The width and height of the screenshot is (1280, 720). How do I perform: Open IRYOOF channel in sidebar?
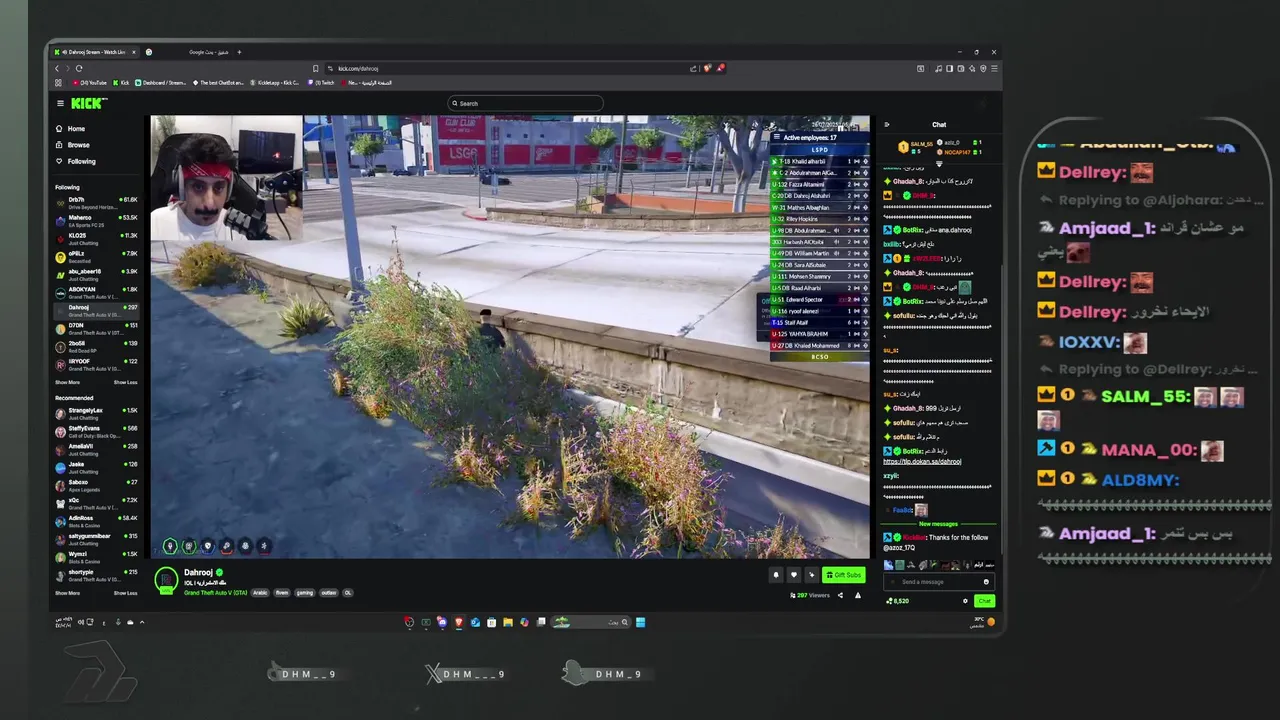coord(96,363)
